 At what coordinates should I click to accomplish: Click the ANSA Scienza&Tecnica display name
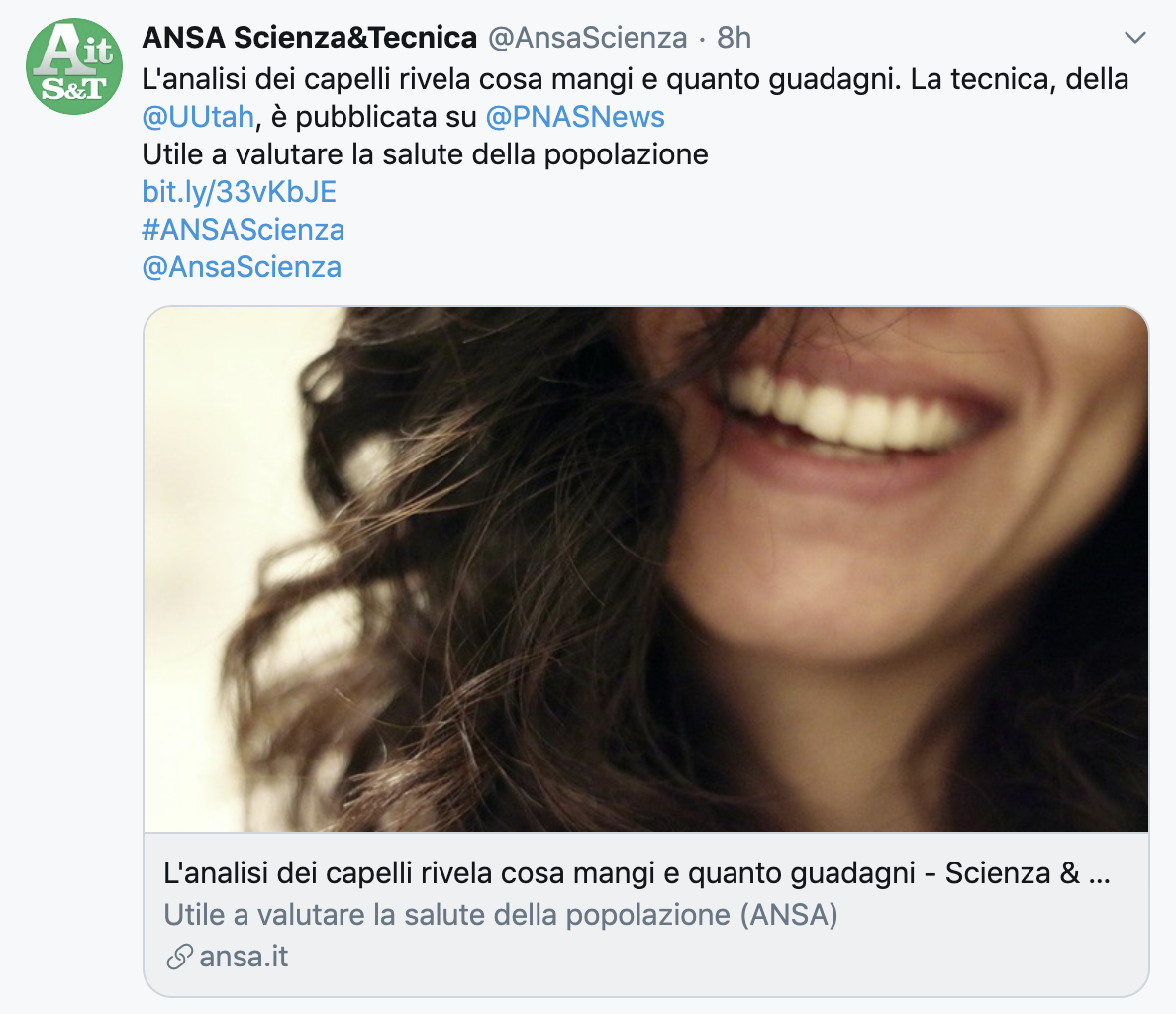pyautogui.click(x=309, y=37)
